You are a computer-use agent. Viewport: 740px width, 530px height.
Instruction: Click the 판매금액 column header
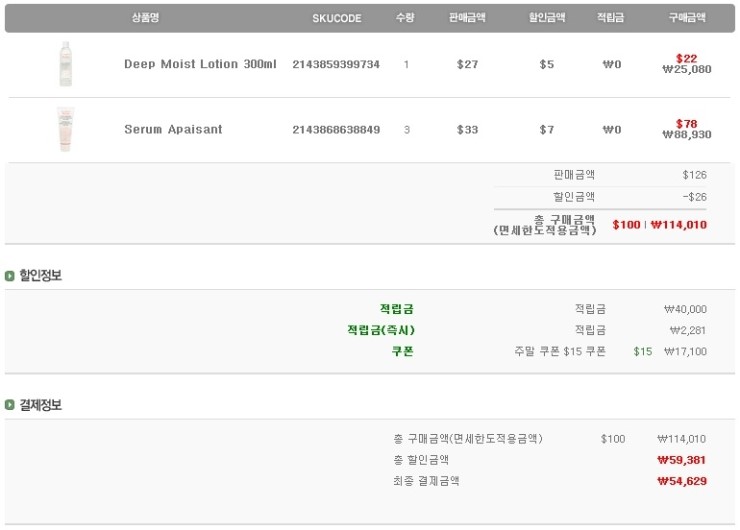point(467,18)
